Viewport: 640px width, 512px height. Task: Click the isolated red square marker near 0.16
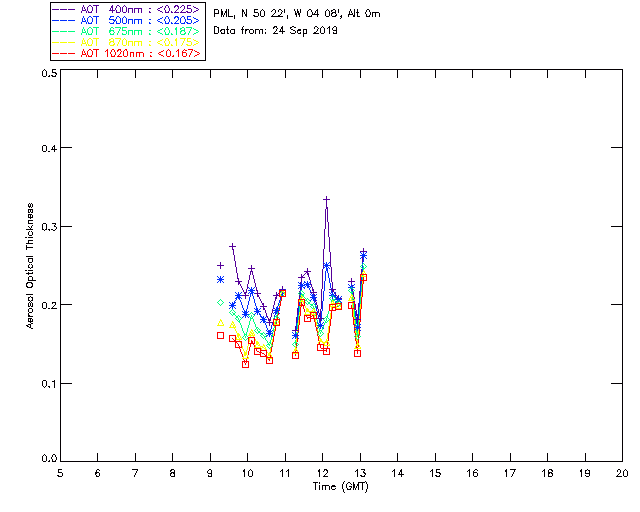[220, 336]
